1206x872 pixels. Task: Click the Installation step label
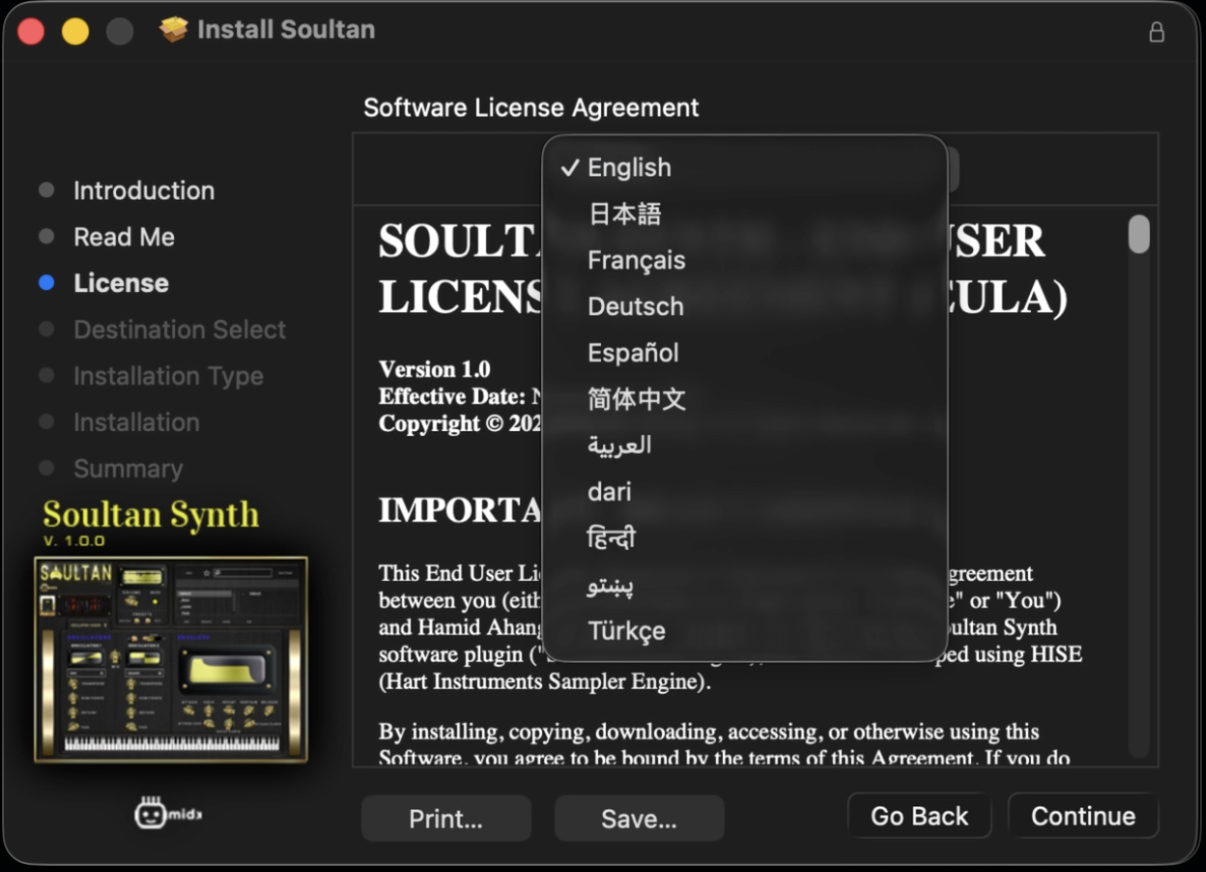click(136, 422)
